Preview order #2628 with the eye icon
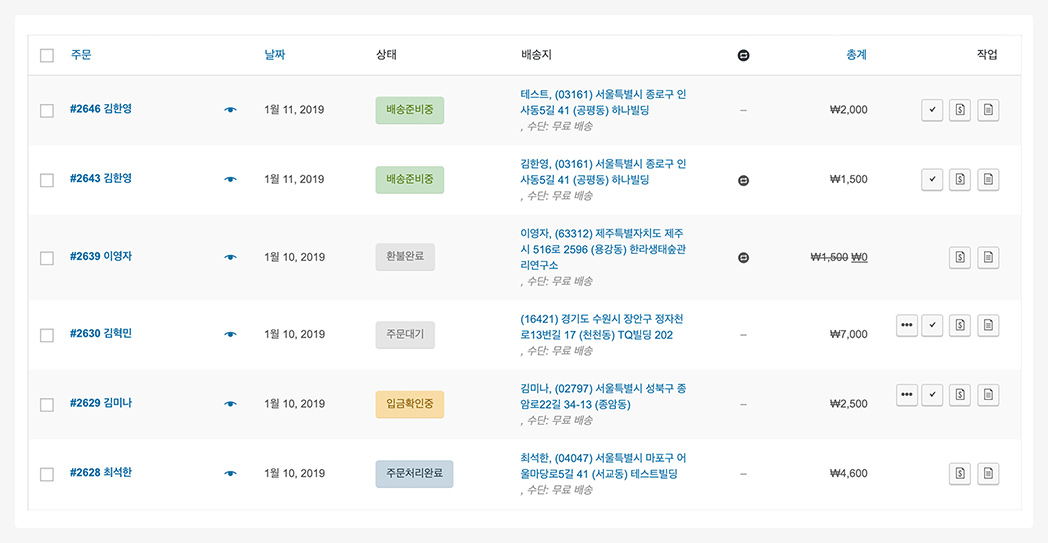 tap(231, 473)
